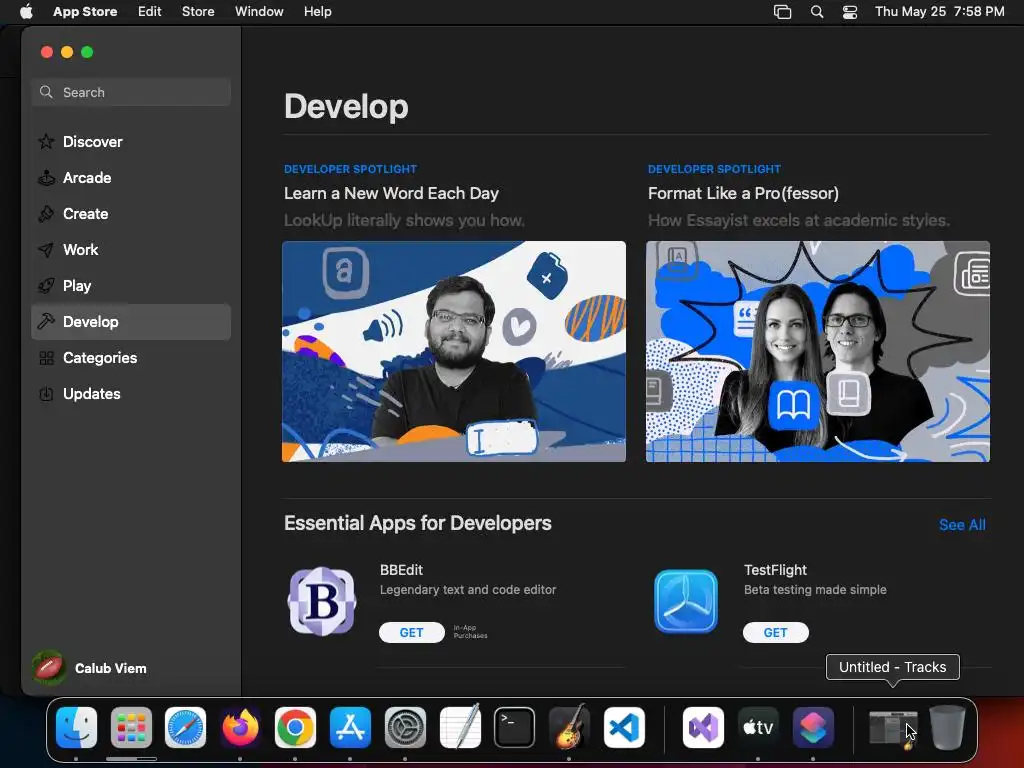Open Categories grid section

[x=131, y=358]
